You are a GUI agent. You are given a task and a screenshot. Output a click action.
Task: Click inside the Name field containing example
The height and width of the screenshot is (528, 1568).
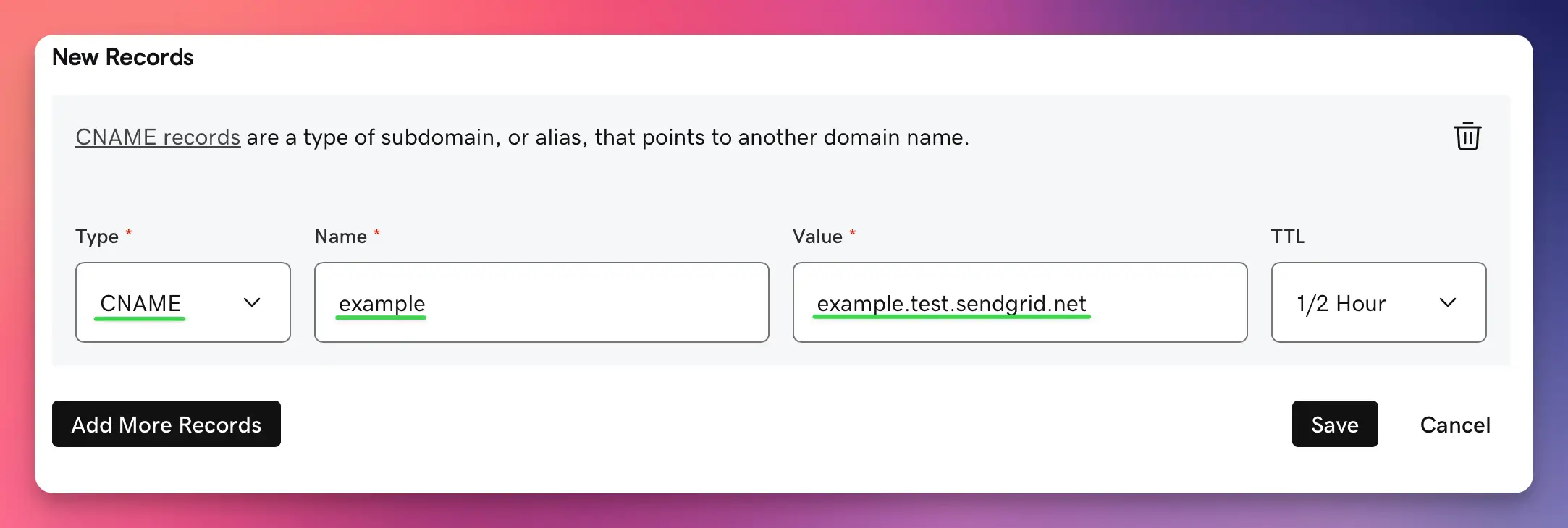pyautogui.click(x=541, y=302)
